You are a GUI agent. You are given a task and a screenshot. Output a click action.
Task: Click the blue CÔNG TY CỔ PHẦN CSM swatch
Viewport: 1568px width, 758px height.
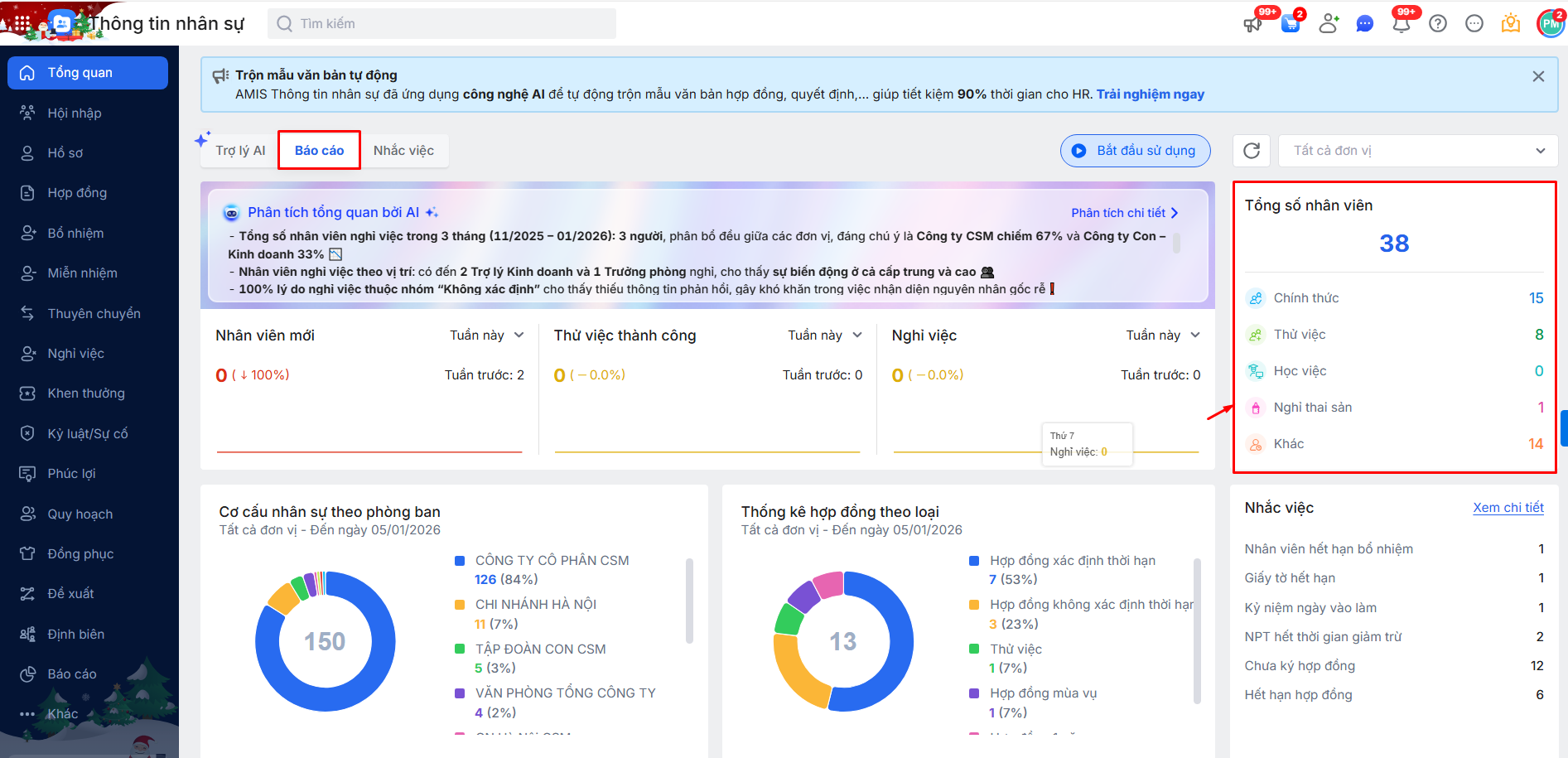(x=460, y=561)
